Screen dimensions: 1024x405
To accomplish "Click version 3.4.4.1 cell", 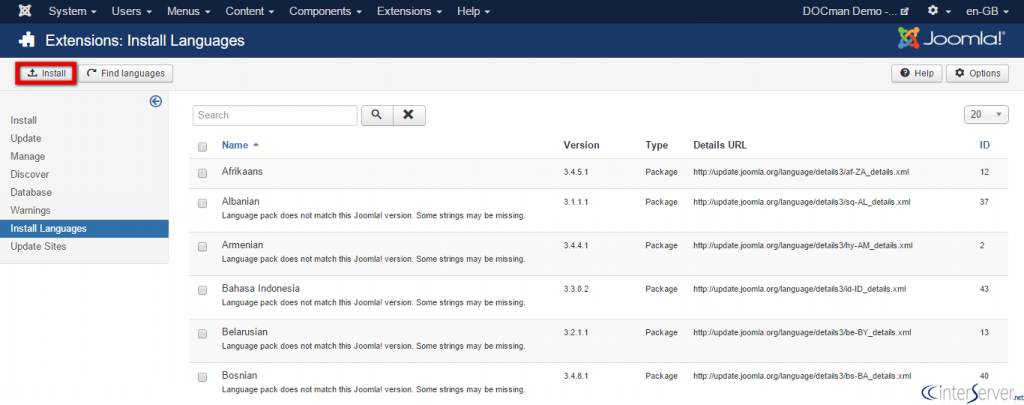I will tap(576, 246).
